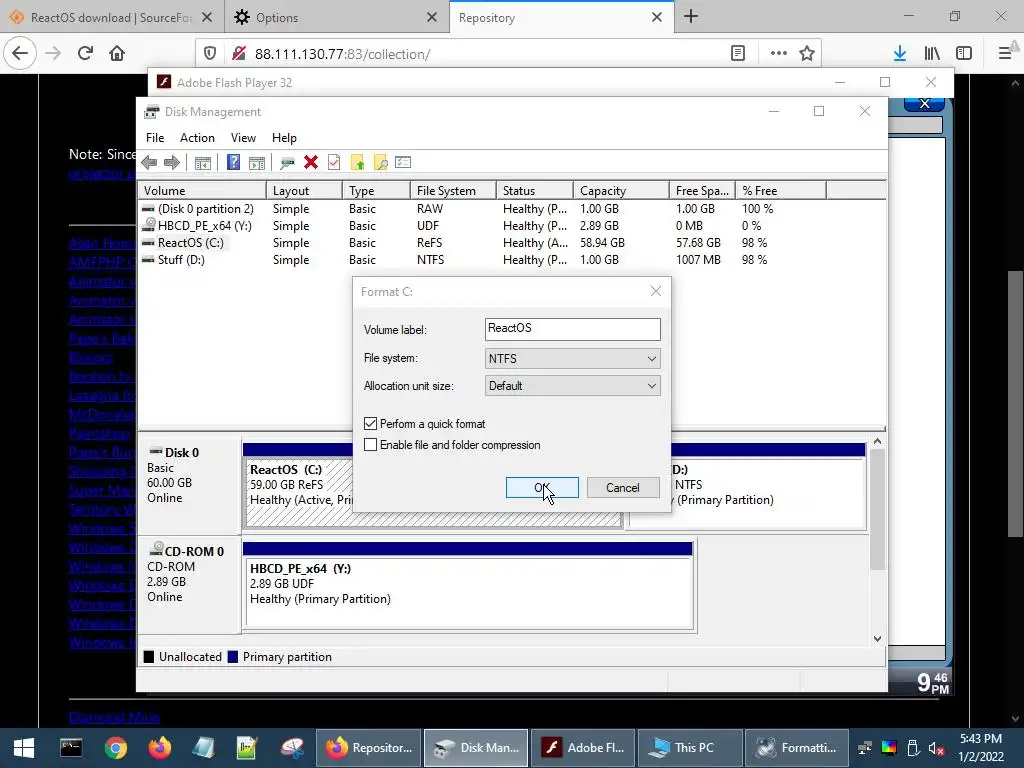This screenshot has width=1024, height=768.
Task: Click the Firefox address bar URL
Action: coord(342,54)
